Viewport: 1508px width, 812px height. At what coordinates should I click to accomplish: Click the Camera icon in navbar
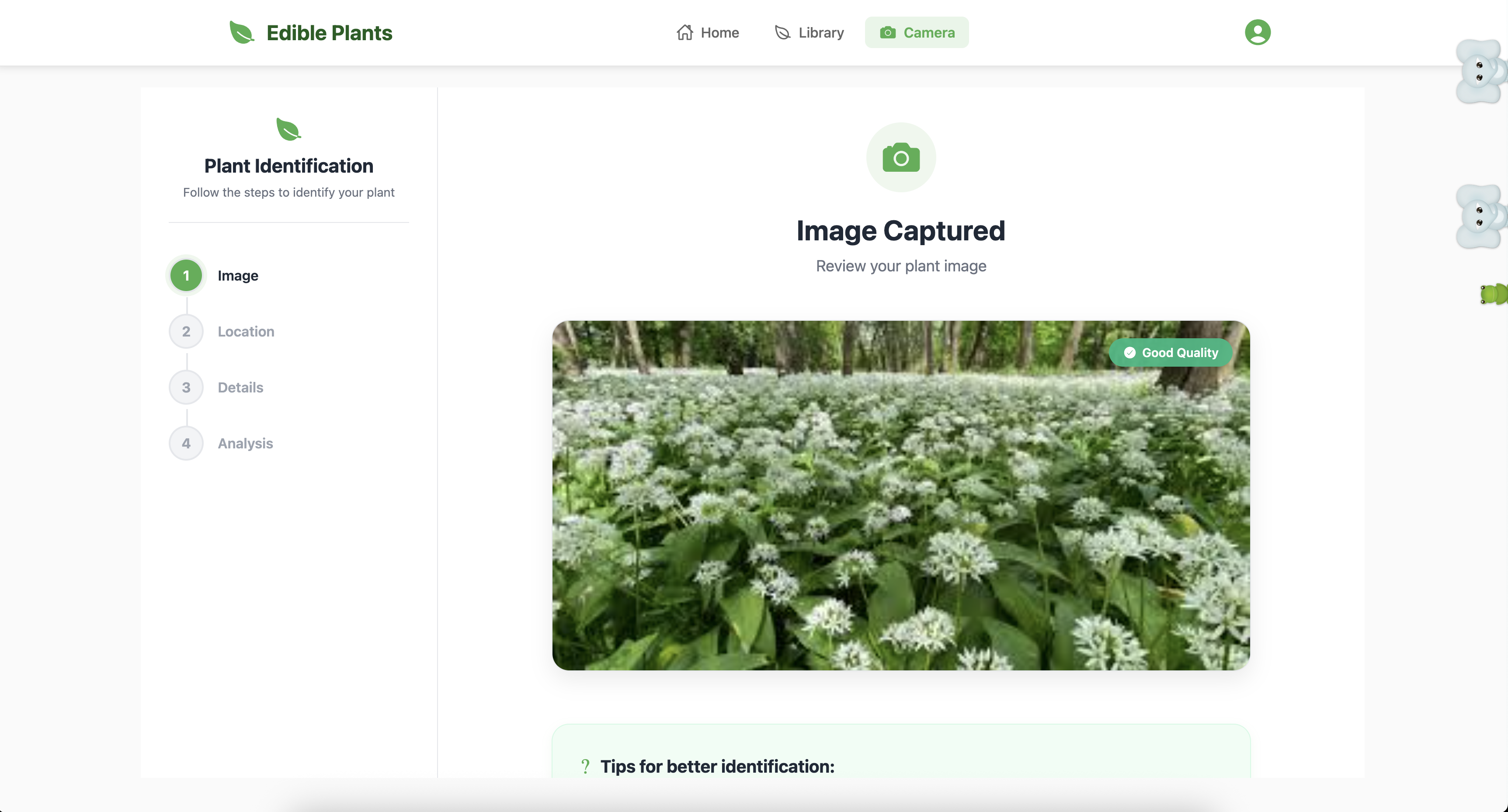point(887,33)
